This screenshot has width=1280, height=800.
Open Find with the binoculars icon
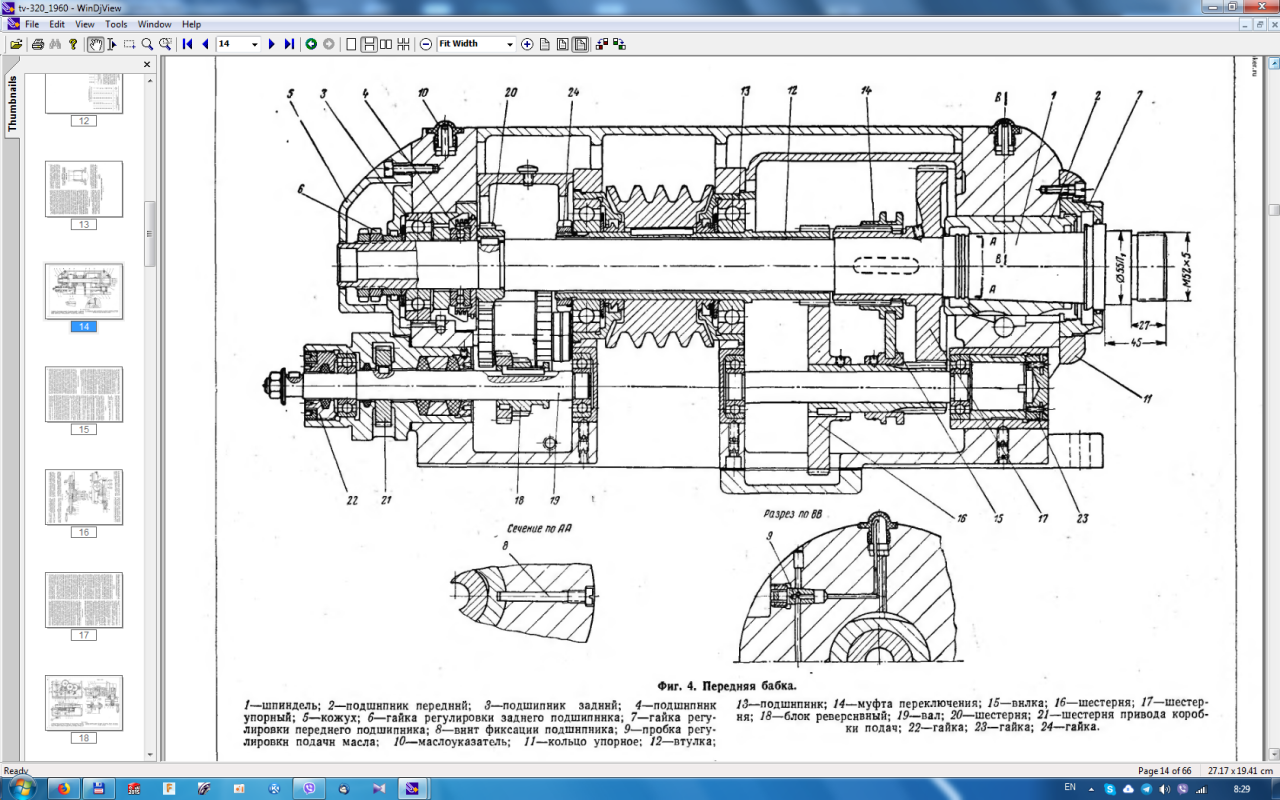pos(55,44)
